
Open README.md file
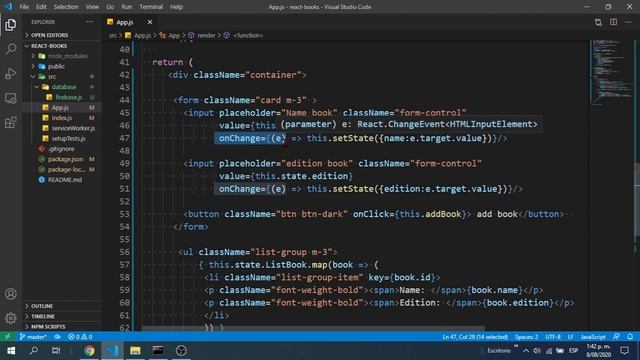62,180
